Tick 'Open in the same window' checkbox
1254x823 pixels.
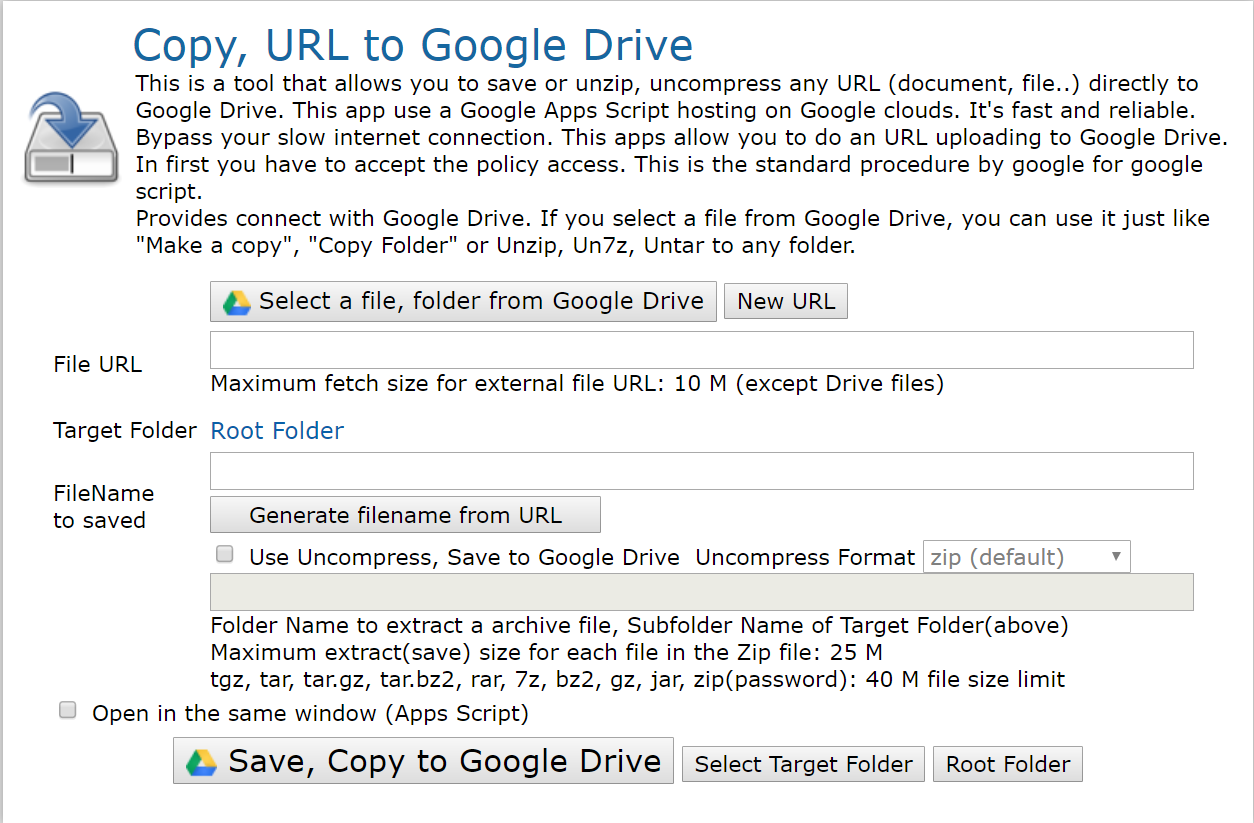click(68, 711)
